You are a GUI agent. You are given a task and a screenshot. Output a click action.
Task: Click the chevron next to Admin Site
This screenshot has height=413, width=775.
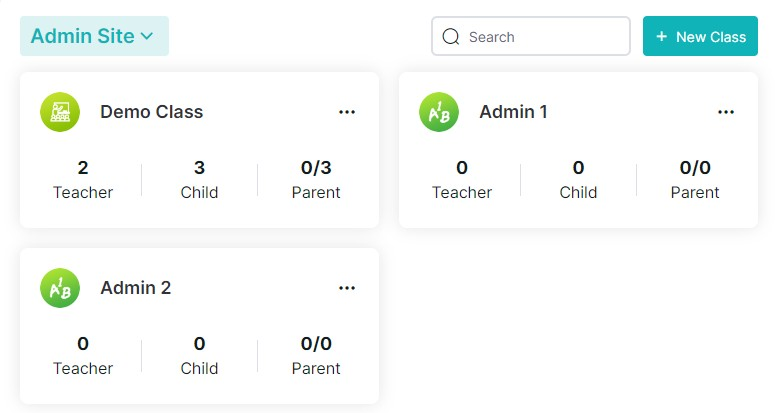147,36
